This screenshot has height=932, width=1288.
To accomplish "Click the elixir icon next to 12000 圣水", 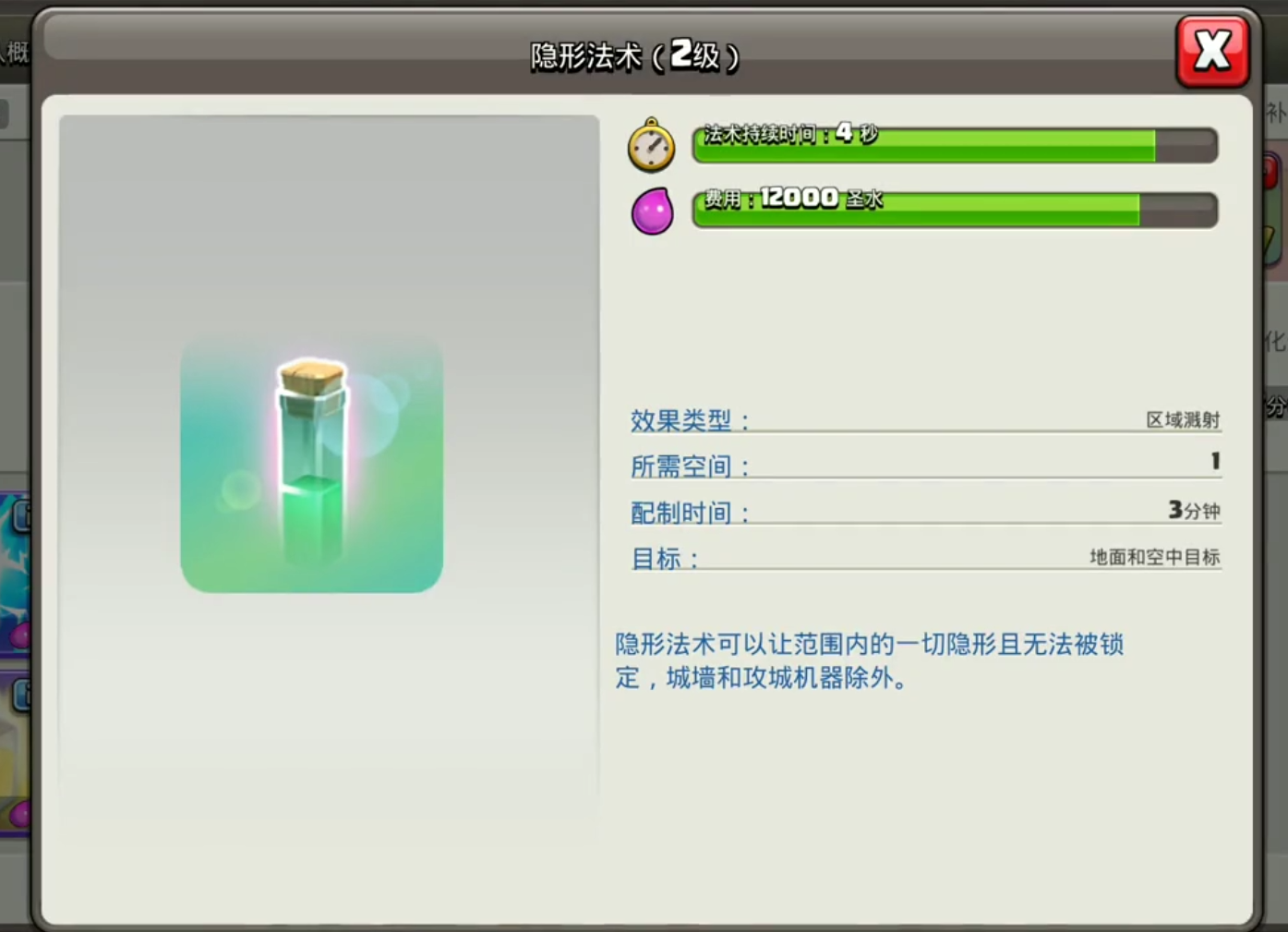I will [652, 209].
